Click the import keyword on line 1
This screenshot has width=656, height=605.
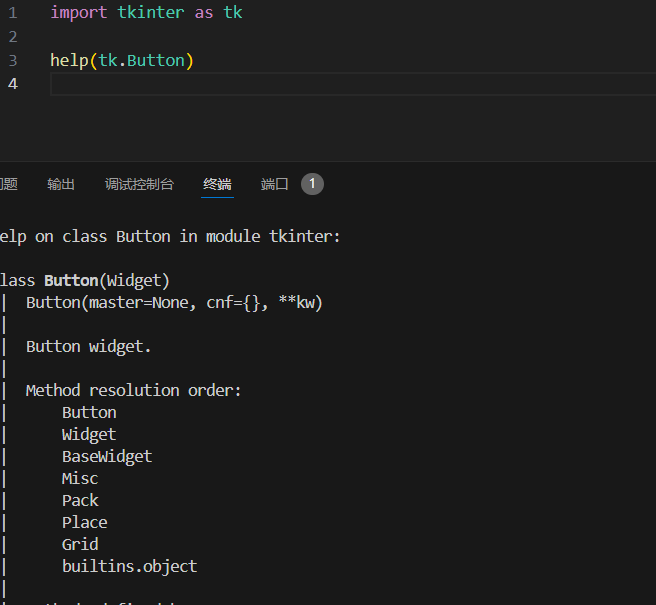click(x=76, y=12)
